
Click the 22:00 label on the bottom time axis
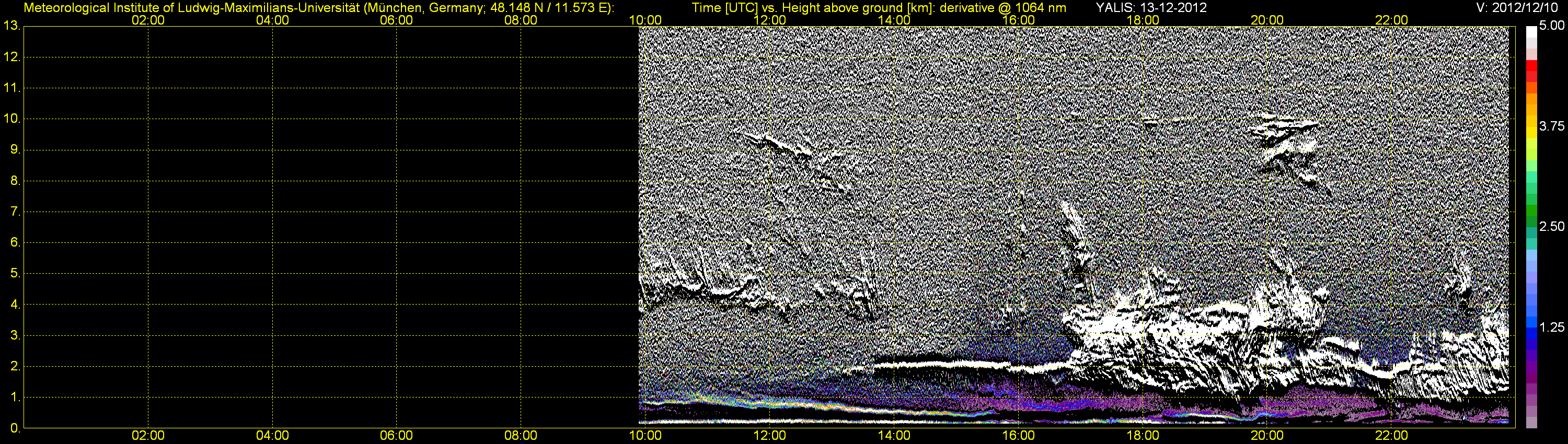click(1391, 436)
